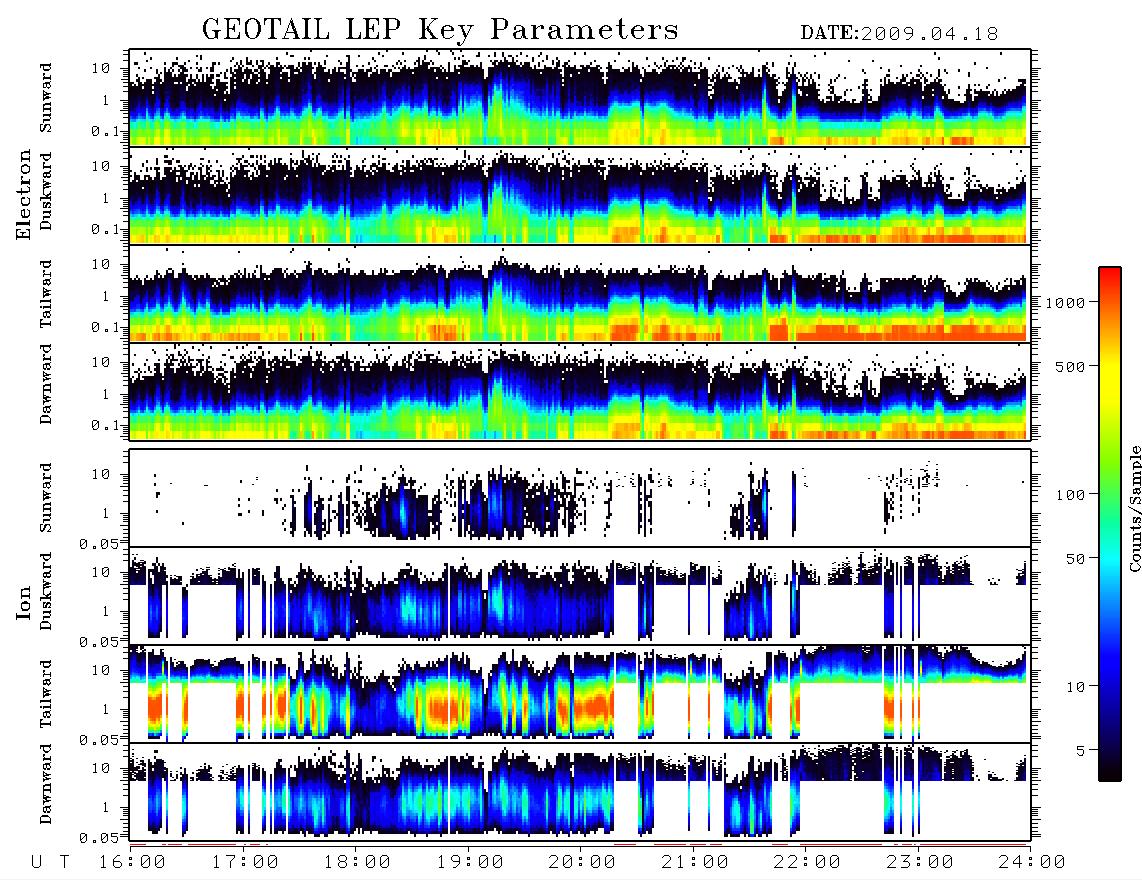
Task: Click the Electron Sunward panel label
Action: click(46, 98)
